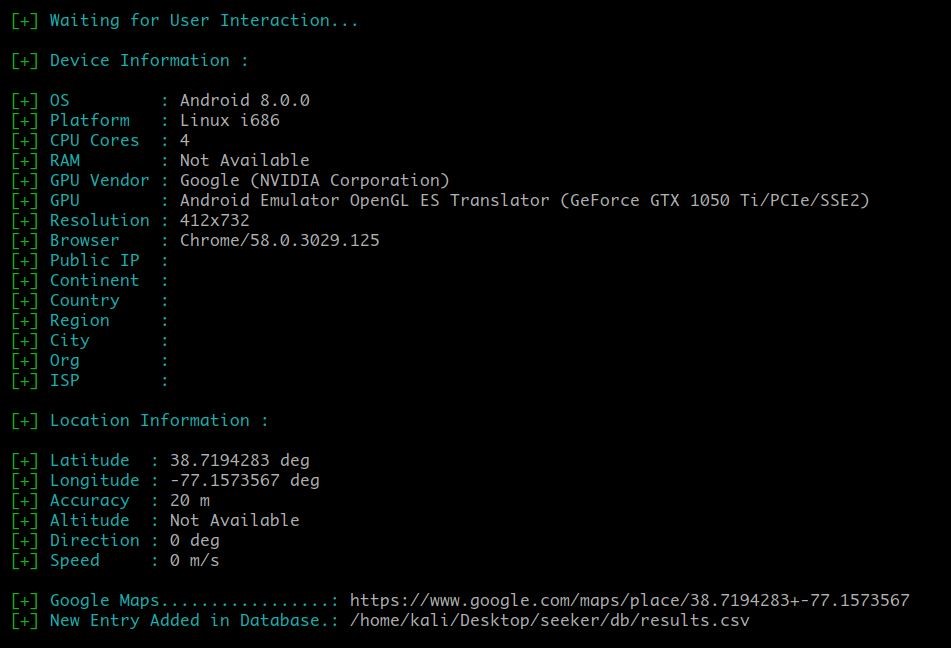Click the Altitude Not Available text
951x648 pixels.
pyautogui.click(x=235, y=521)
